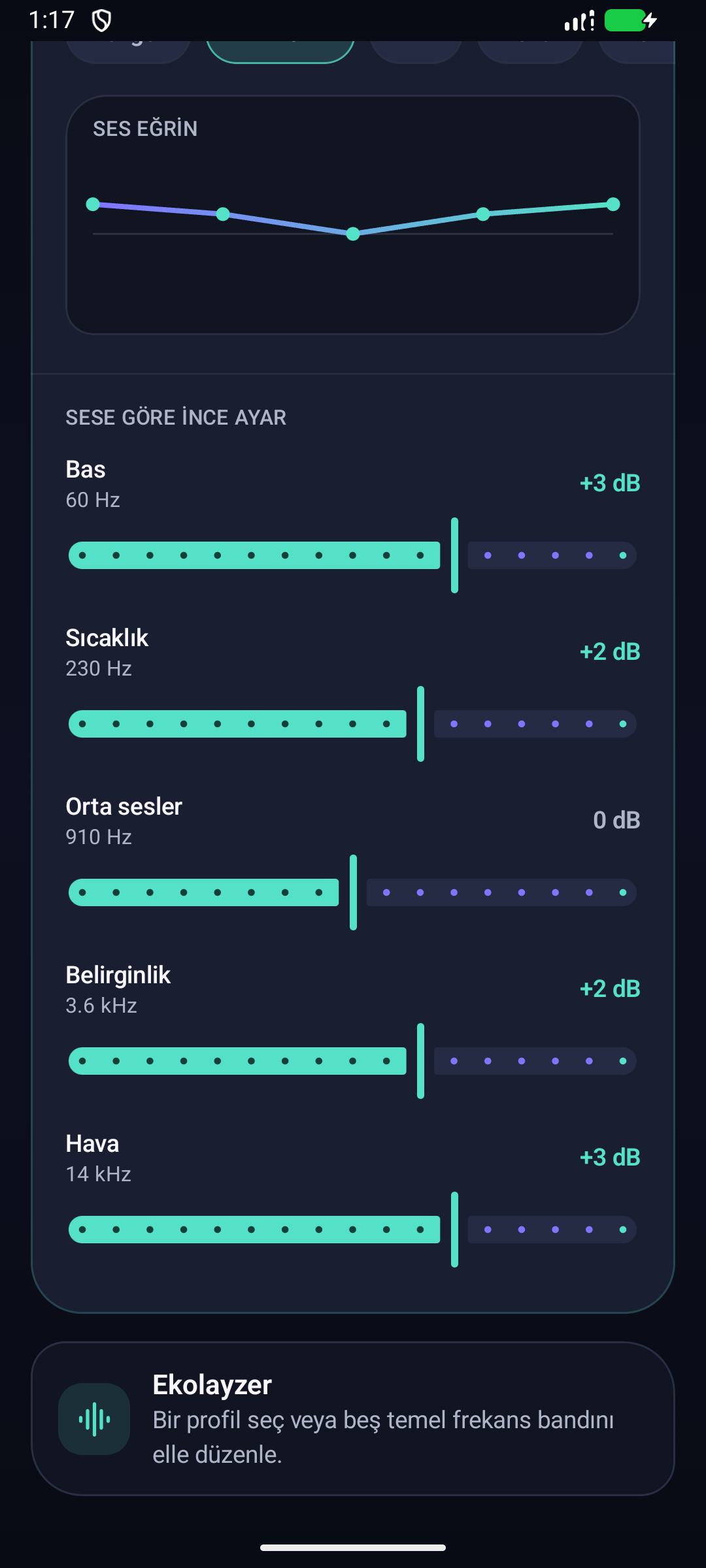706x1568 pixels.
Task: Tap the signal strength icon
Action: pyautogui.click(x=579, y=20)
